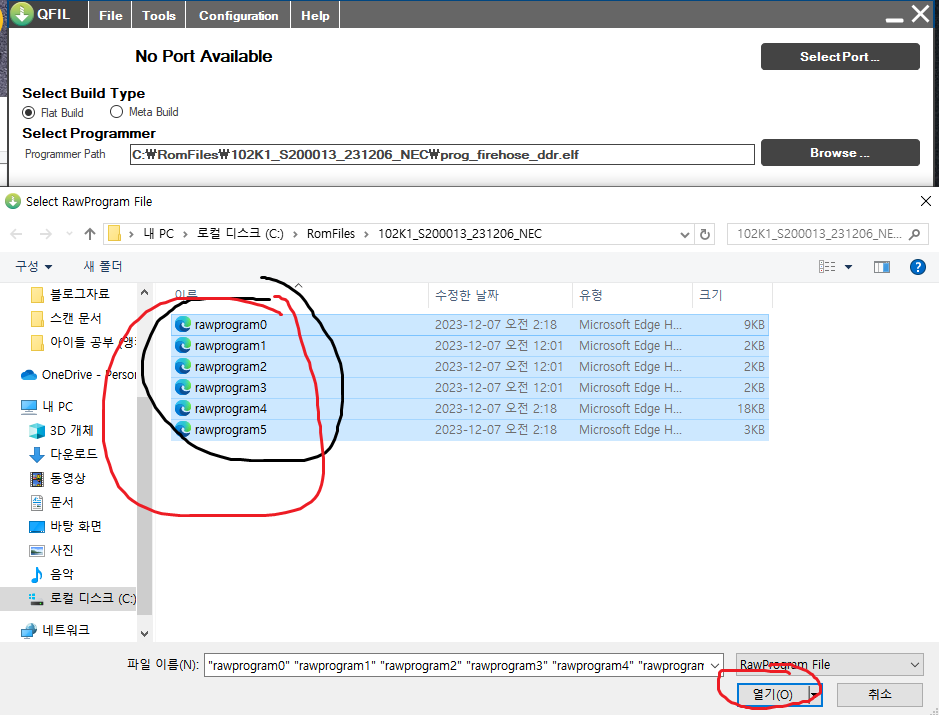Select the 스캔 문서 folder in sidebar
This screenshot has width=939, height=715.
coord(66,319)
